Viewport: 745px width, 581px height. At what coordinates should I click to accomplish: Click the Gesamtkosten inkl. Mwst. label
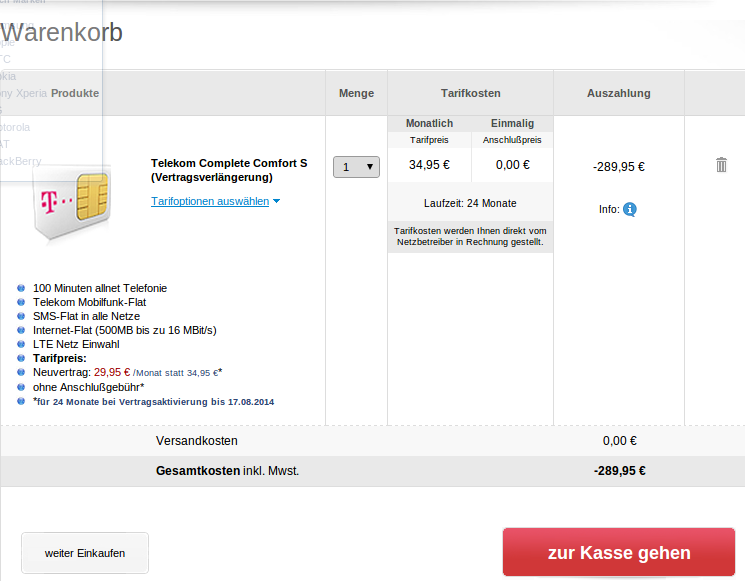[x=228, y=471]
